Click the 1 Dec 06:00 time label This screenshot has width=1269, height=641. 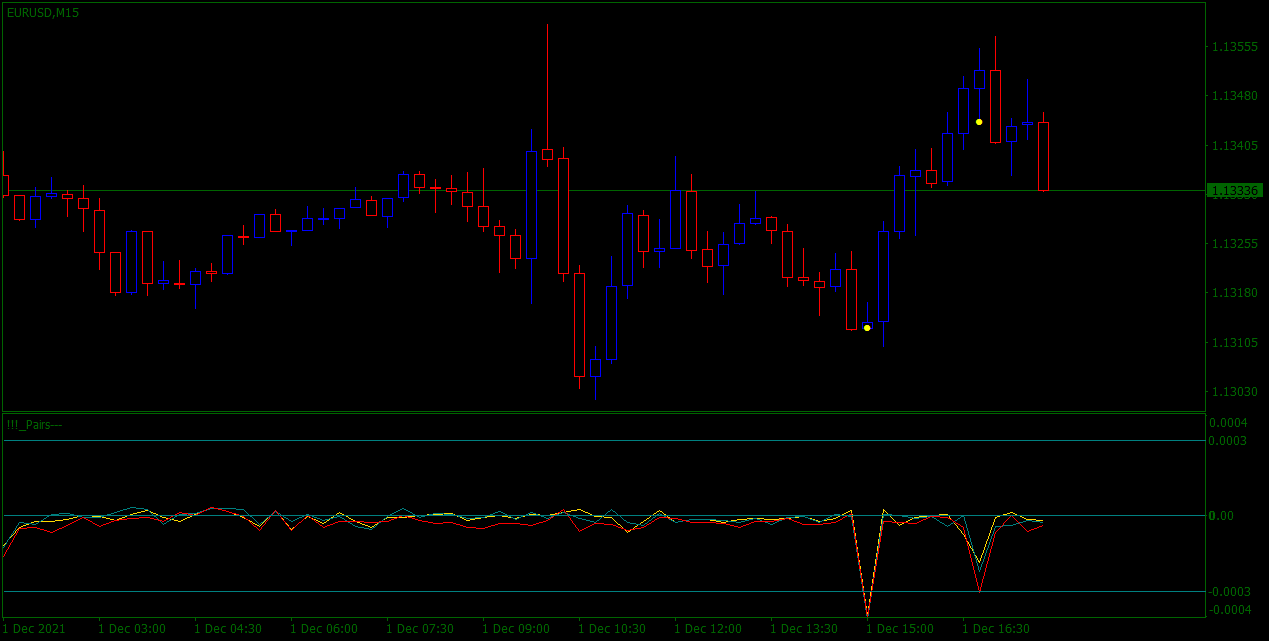pyautogui.click(x=324, y=629)
